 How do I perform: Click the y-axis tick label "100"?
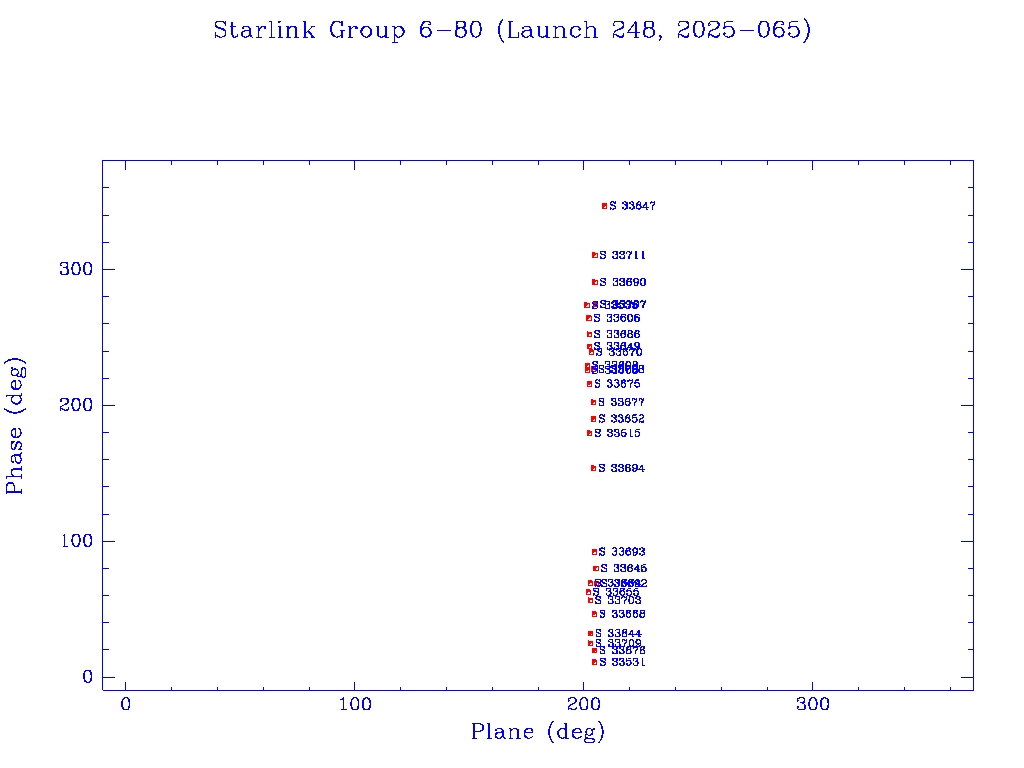[76, 541]
